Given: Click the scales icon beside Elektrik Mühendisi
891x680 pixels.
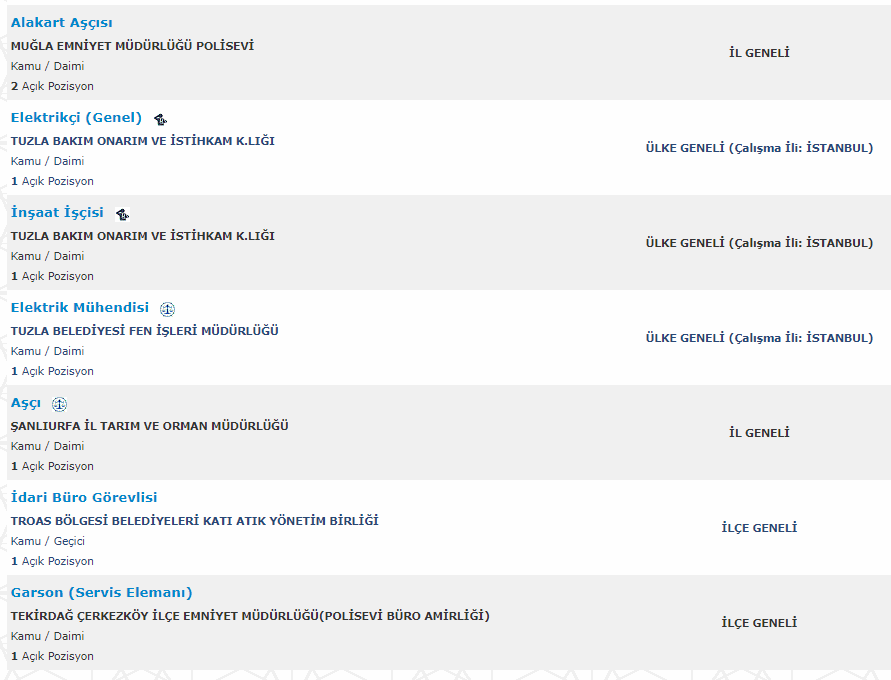Looking at the screenshot, I should (167, 309).
